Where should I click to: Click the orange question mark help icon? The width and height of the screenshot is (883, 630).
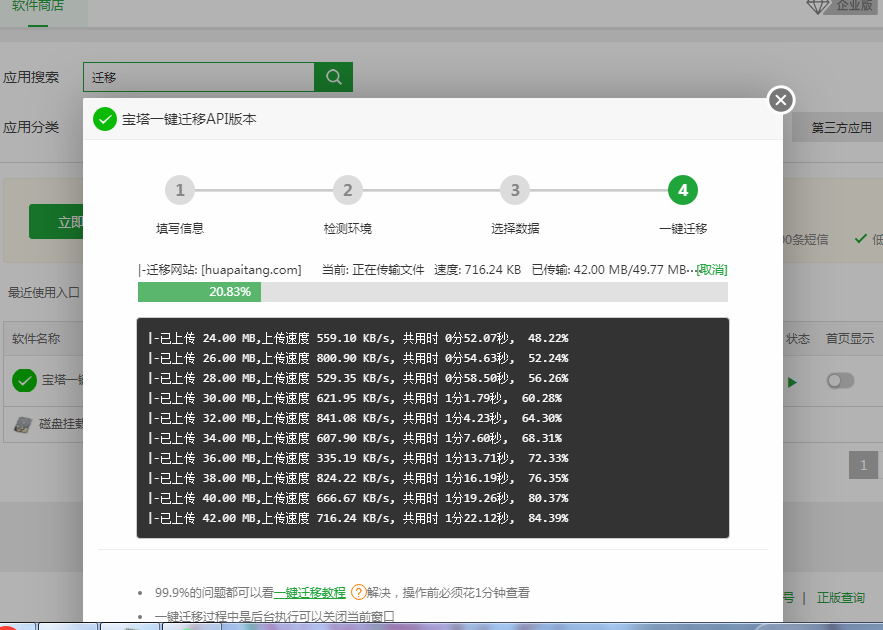[x=358, y=592]
